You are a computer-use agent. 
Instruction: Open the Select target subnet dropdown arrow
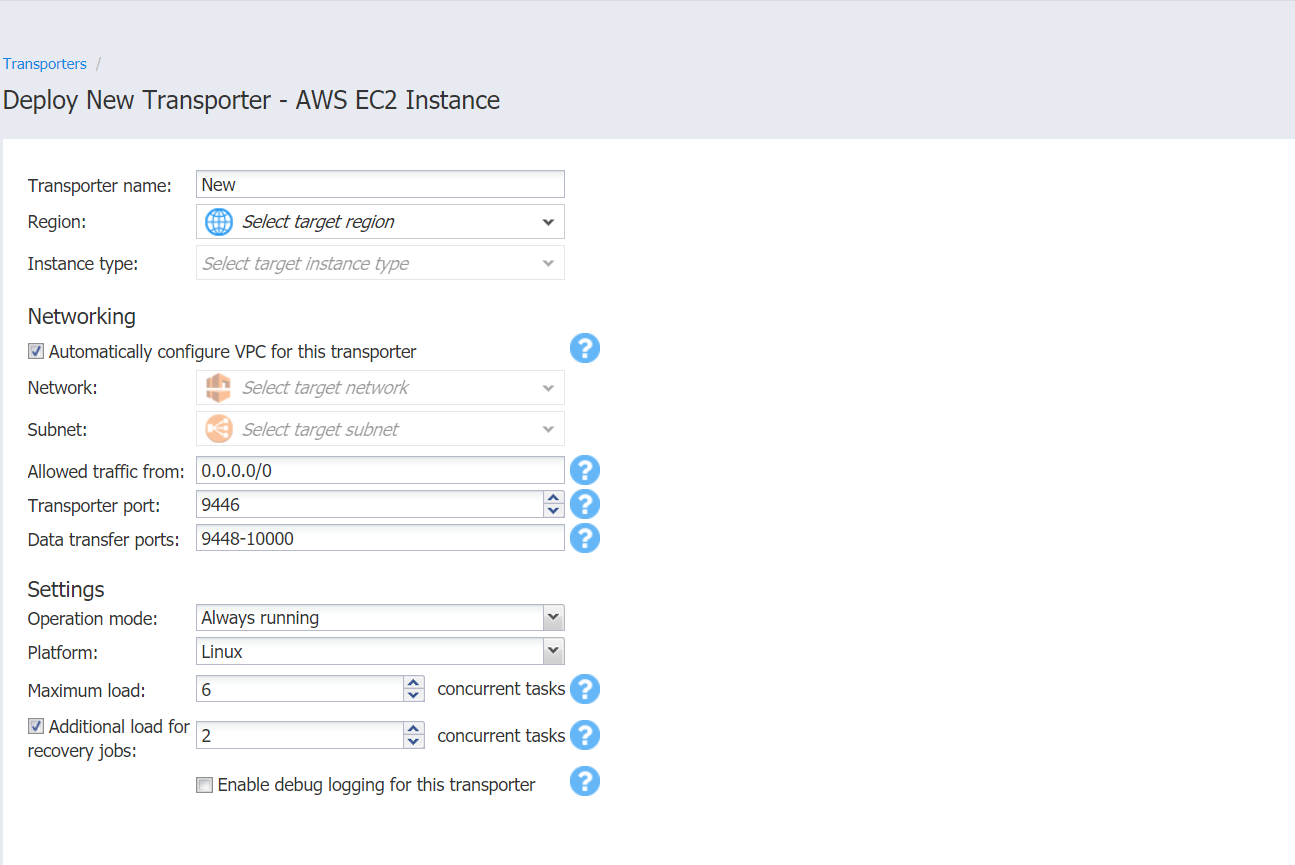[548, 430]
